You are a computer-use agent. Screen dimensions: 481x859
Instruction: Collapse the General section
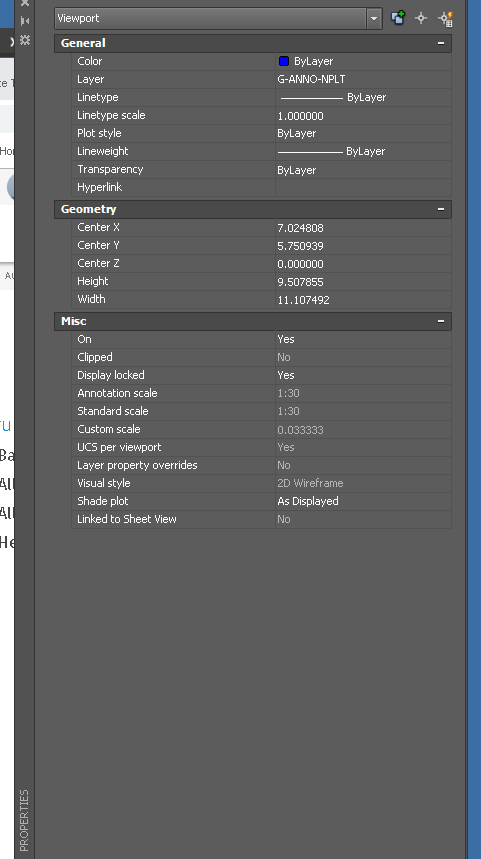click(x=441, y=43)
